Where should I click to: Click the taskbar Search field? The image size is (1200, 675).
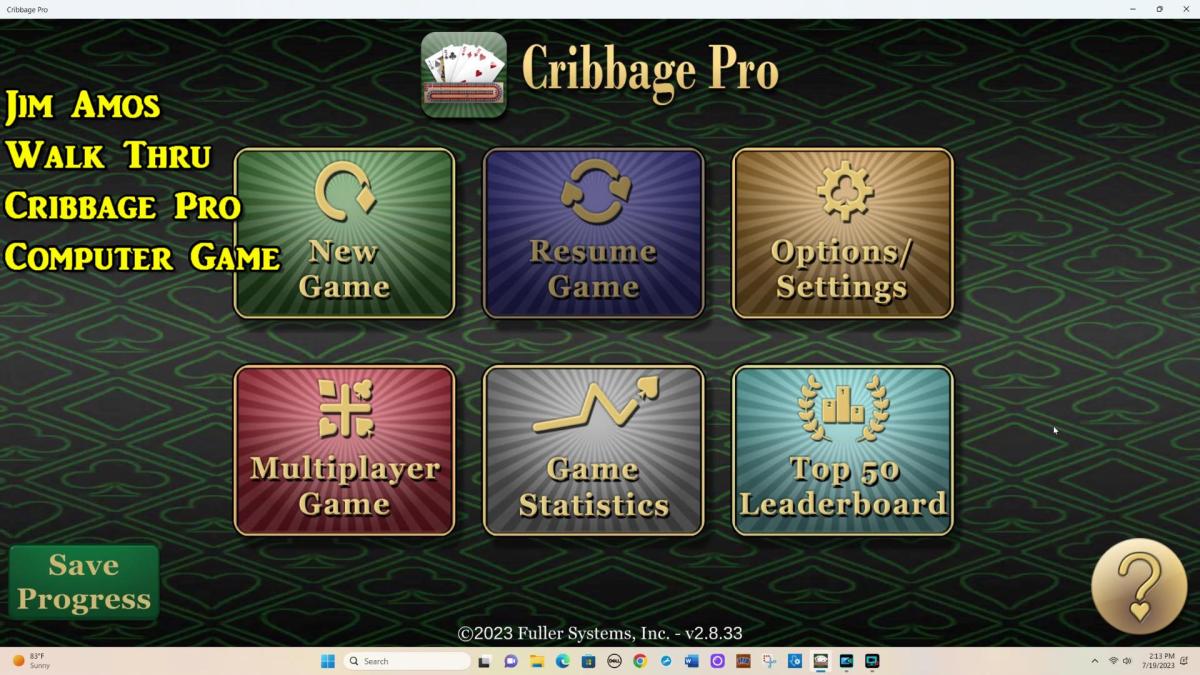point(405,661)
